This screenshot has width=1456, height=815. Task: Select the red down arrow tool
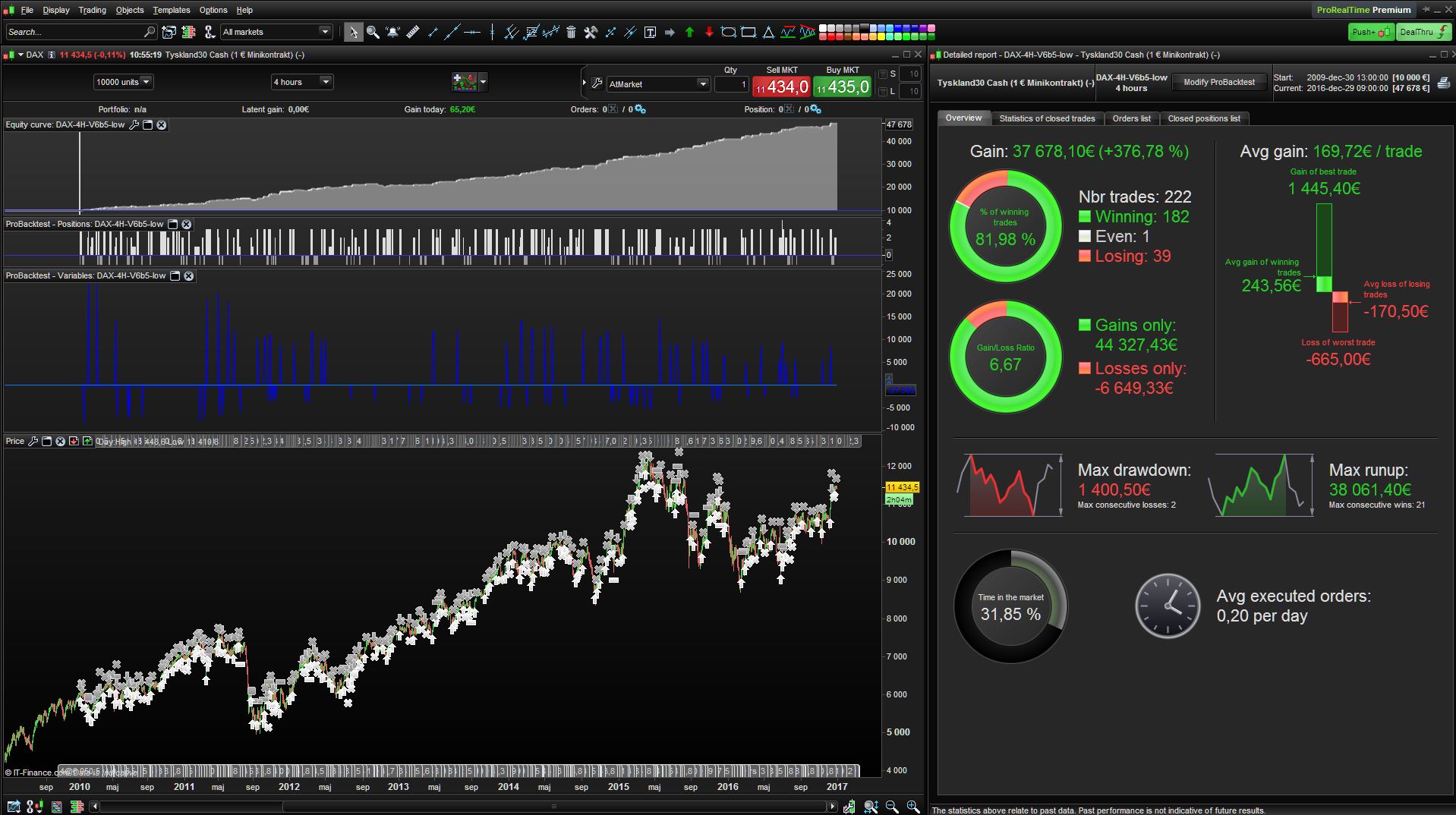tap(709, 32)
